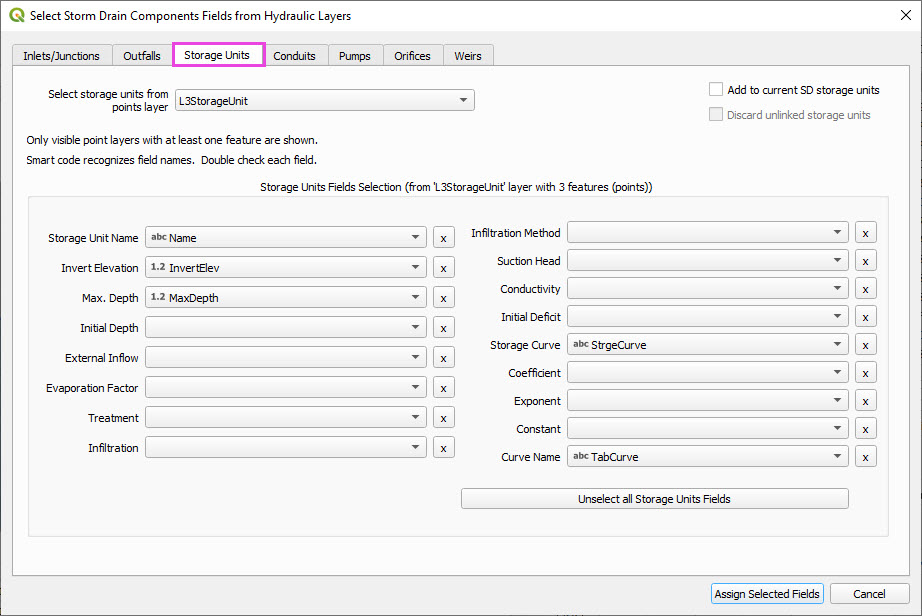Toggle Discard unlinked storage units checkbox
Image resolution: width=922 pixels, height=616 pixels.
point(716,115)
